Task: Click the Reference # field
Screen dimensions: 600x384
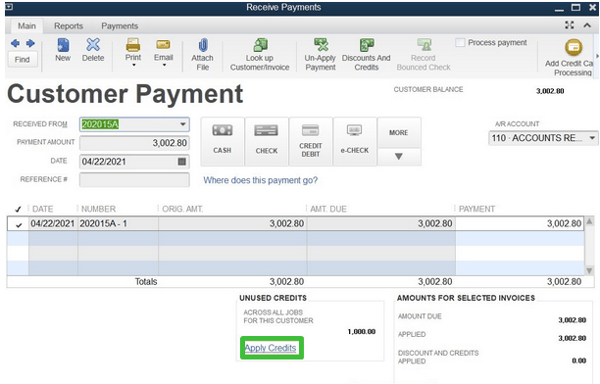Action: [x=134, y=179]
